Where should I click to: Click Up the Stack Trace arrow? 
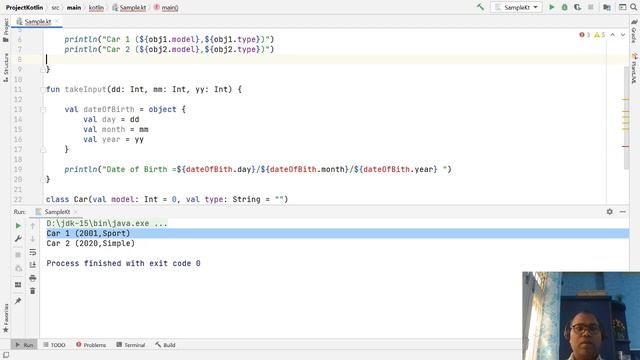[33, 226]
